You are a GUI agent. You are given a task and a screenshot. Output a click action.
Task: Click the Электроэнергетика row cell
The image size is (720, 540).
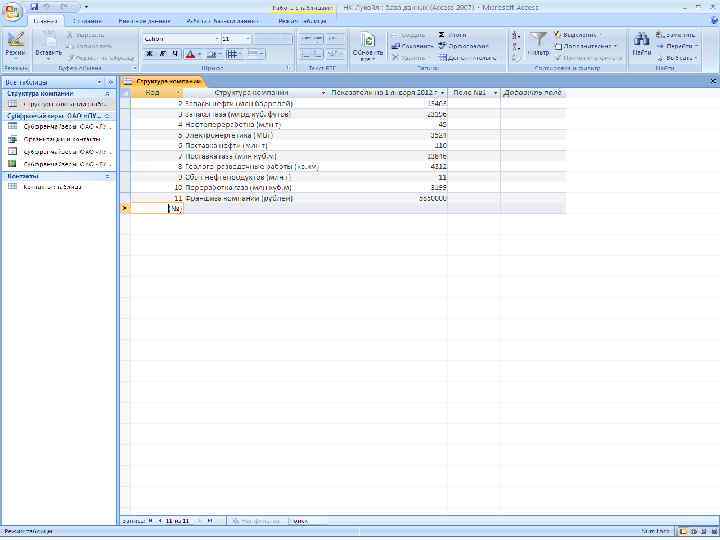click(254, 135)
